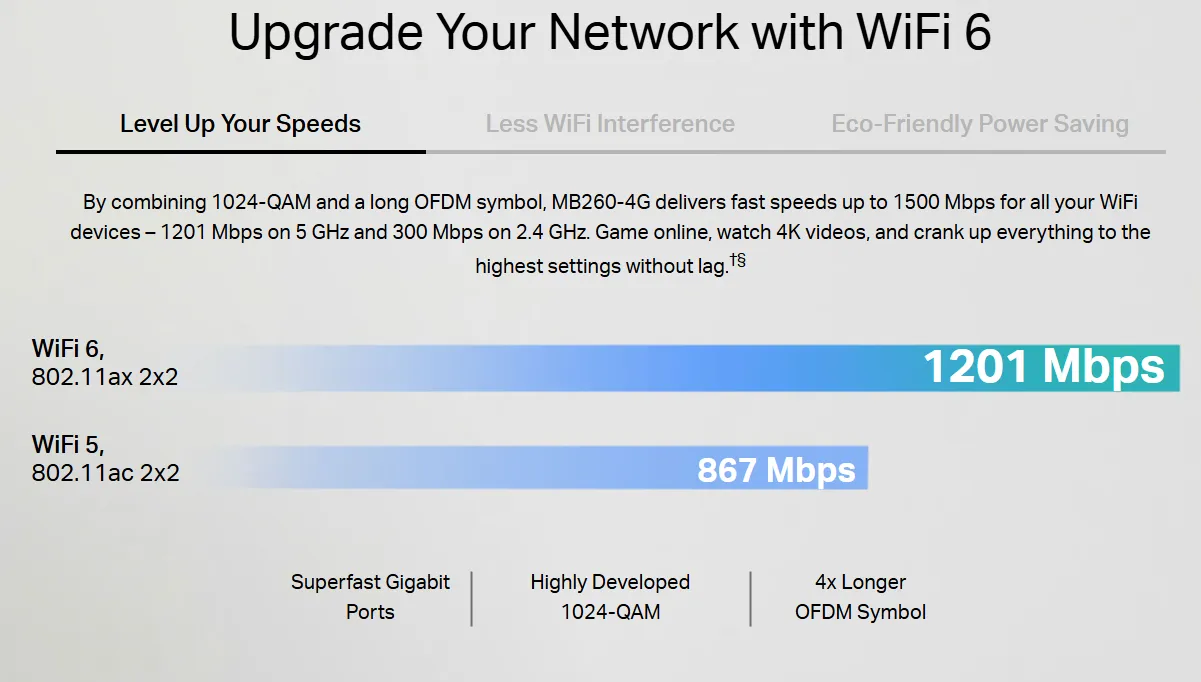
Task: Click the 1201 Mbps bar value
Action: pos(1043,367)
